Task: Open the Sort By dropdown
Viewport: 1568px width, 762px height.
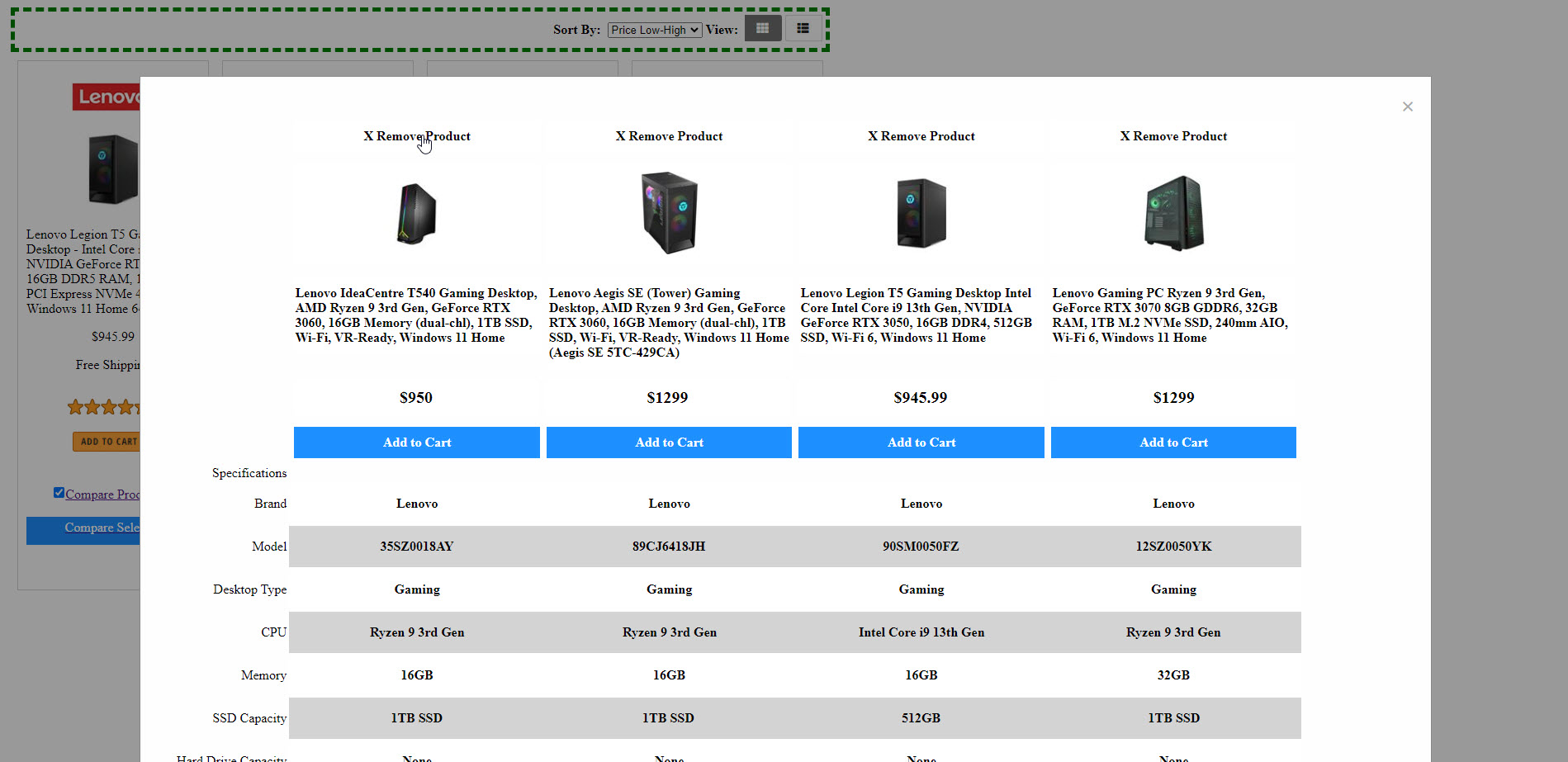Action: tap(655, 30)
